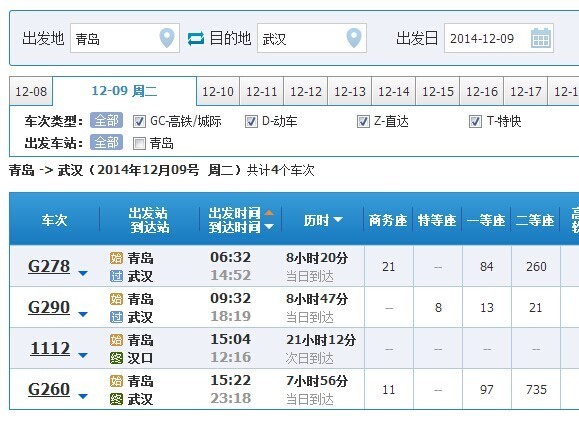579x439 pixels.
Task: Expand G278 train details arrow
Action: pos(83,273)
